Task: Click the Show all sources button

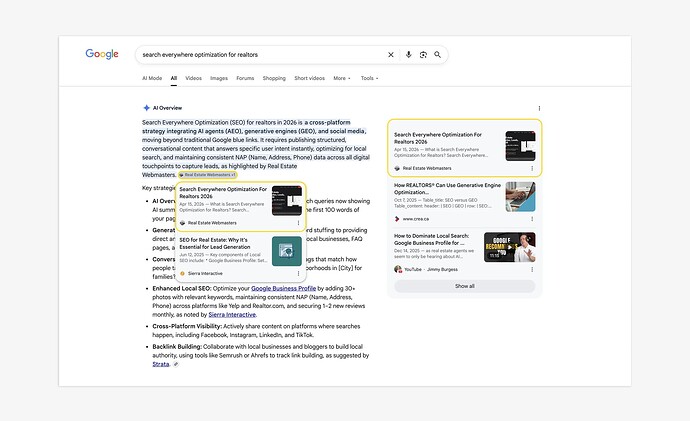Action: pyautogui.click(x=465, y=286)
